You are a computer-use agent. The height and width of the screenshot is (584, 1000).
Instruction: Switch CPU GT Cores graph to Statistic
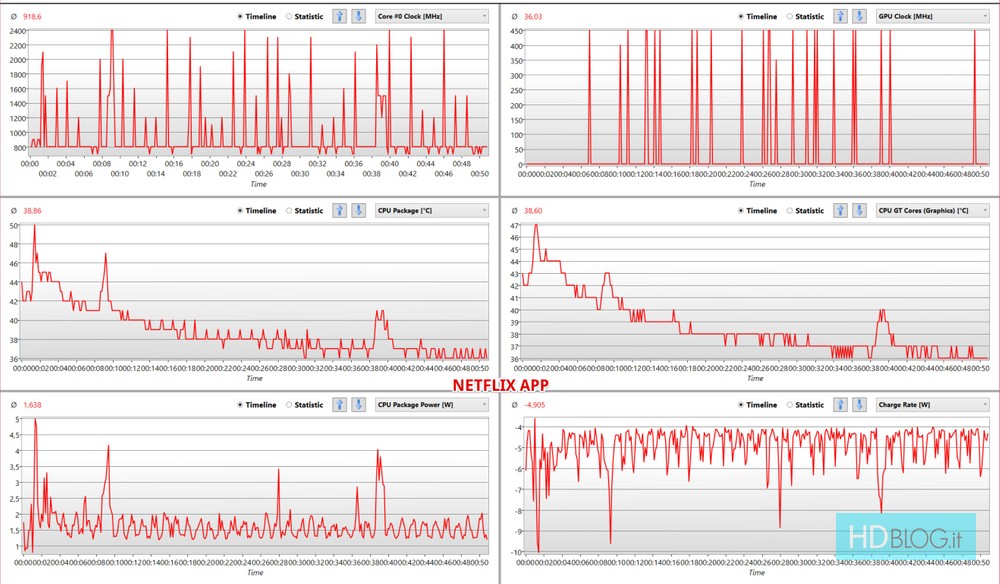(x=790, y=211)
